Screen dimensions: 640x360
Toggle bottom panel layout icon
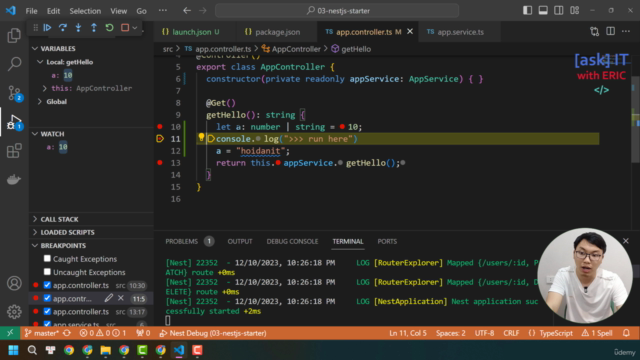[543, 11]
